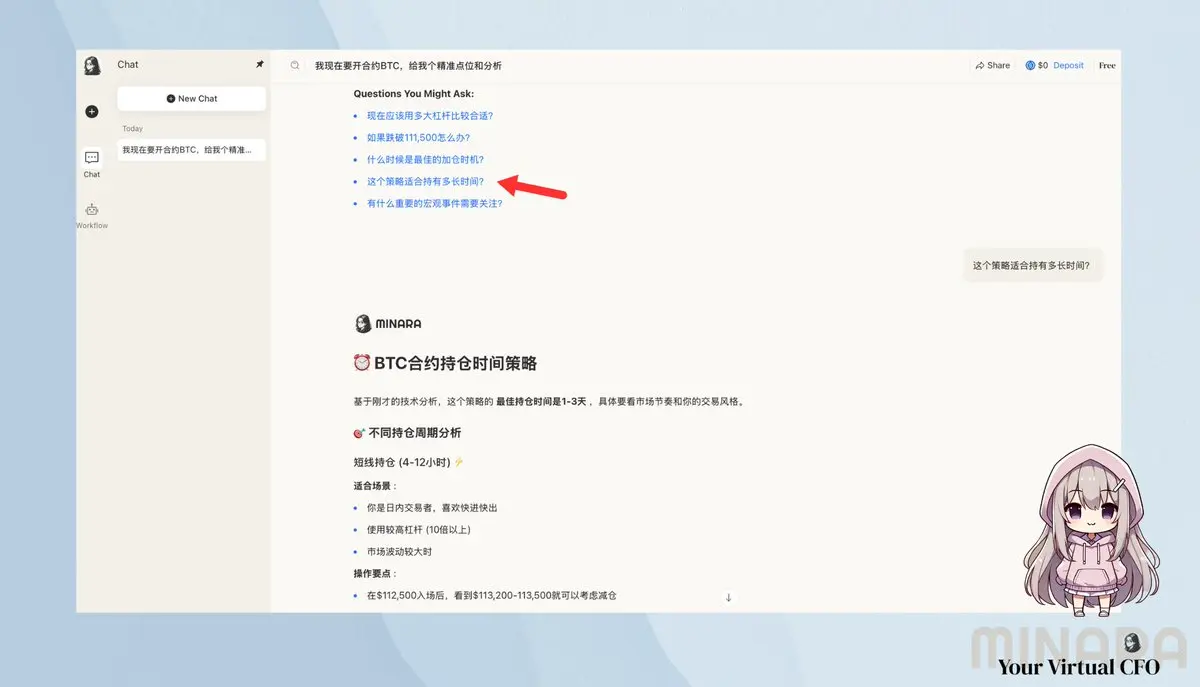The height and width of the screenshot is (687, 1200).
Task: Open the user avatar profile icon
Action: click(x=92, y=66)
